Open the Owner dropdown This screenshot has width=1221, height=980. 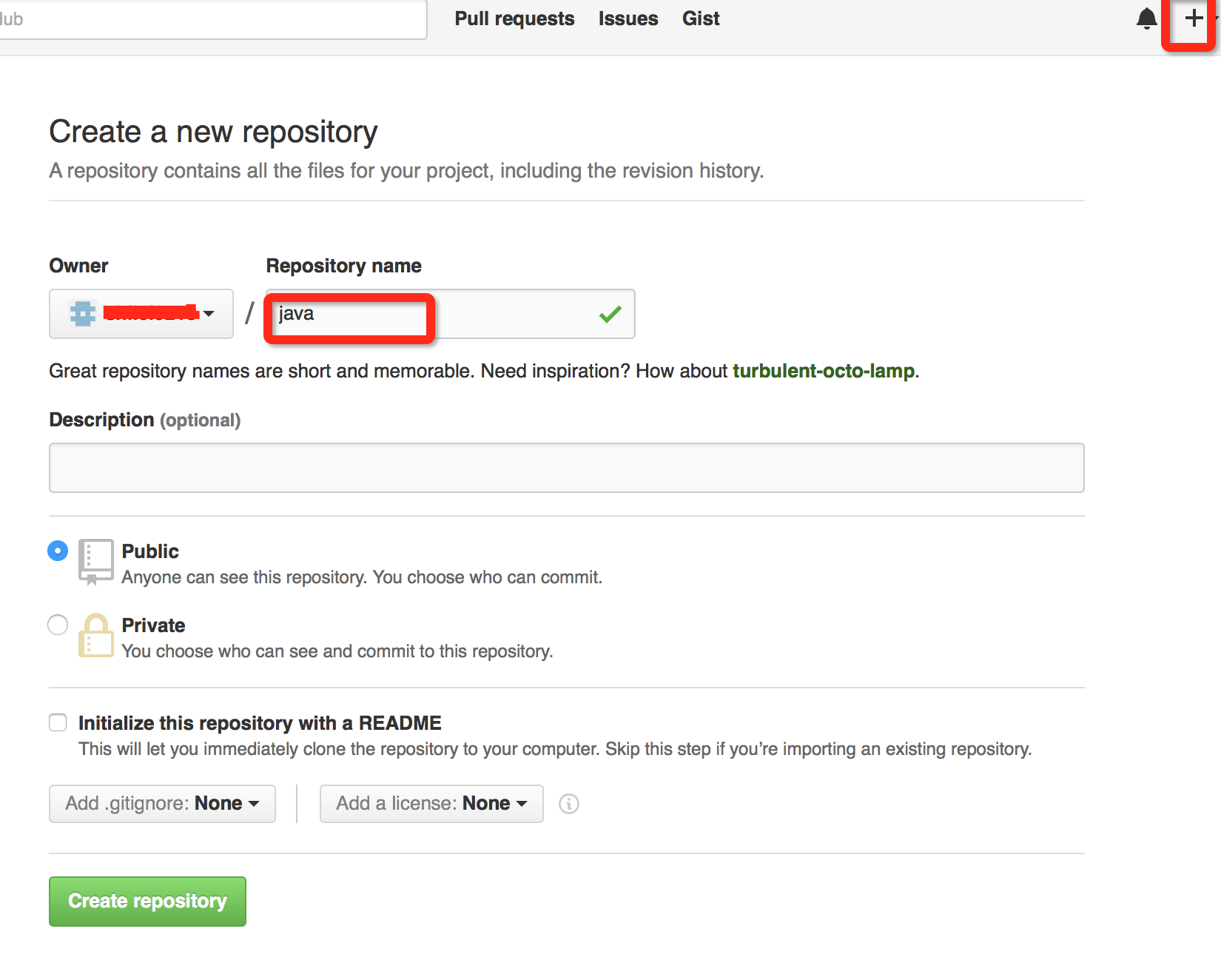(x=141, y=314)
